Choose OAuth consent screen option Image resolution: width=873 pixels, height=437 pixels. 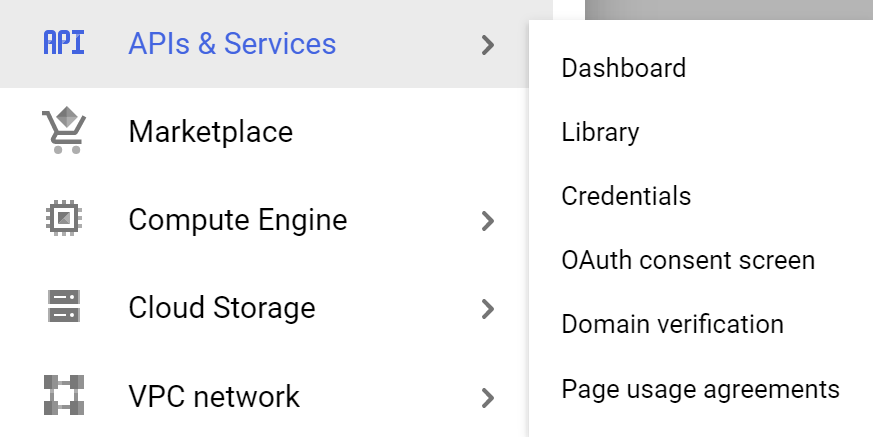coord(688,260)
